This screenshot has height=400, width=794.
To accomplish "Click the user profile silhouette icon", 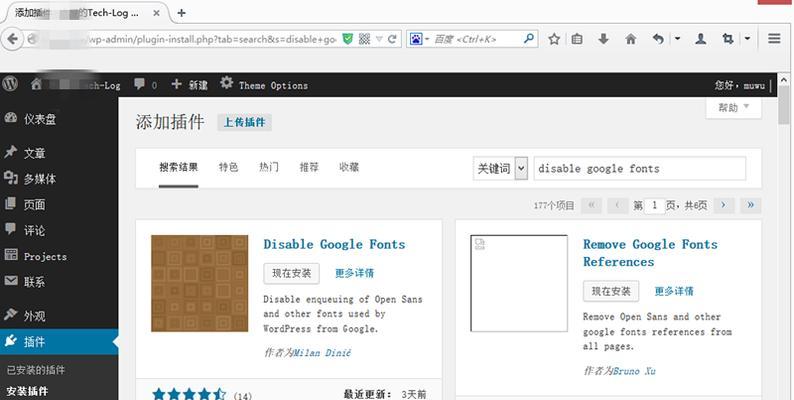I will 701,38.
